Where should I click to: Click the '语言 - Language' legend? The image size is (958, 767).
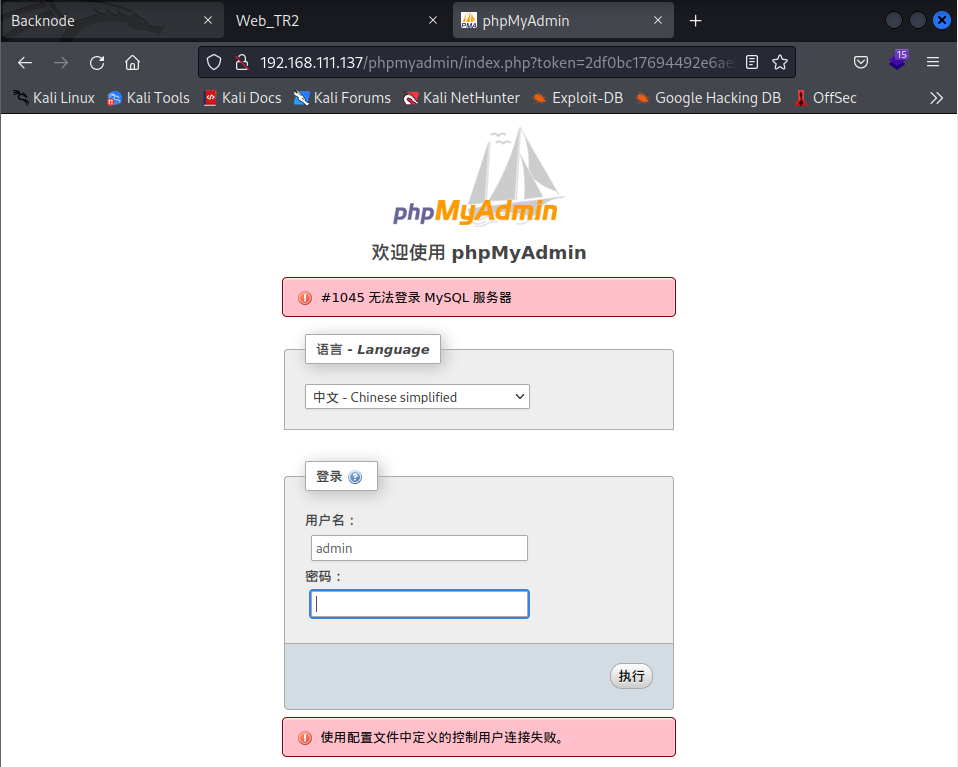pos(373,349)
